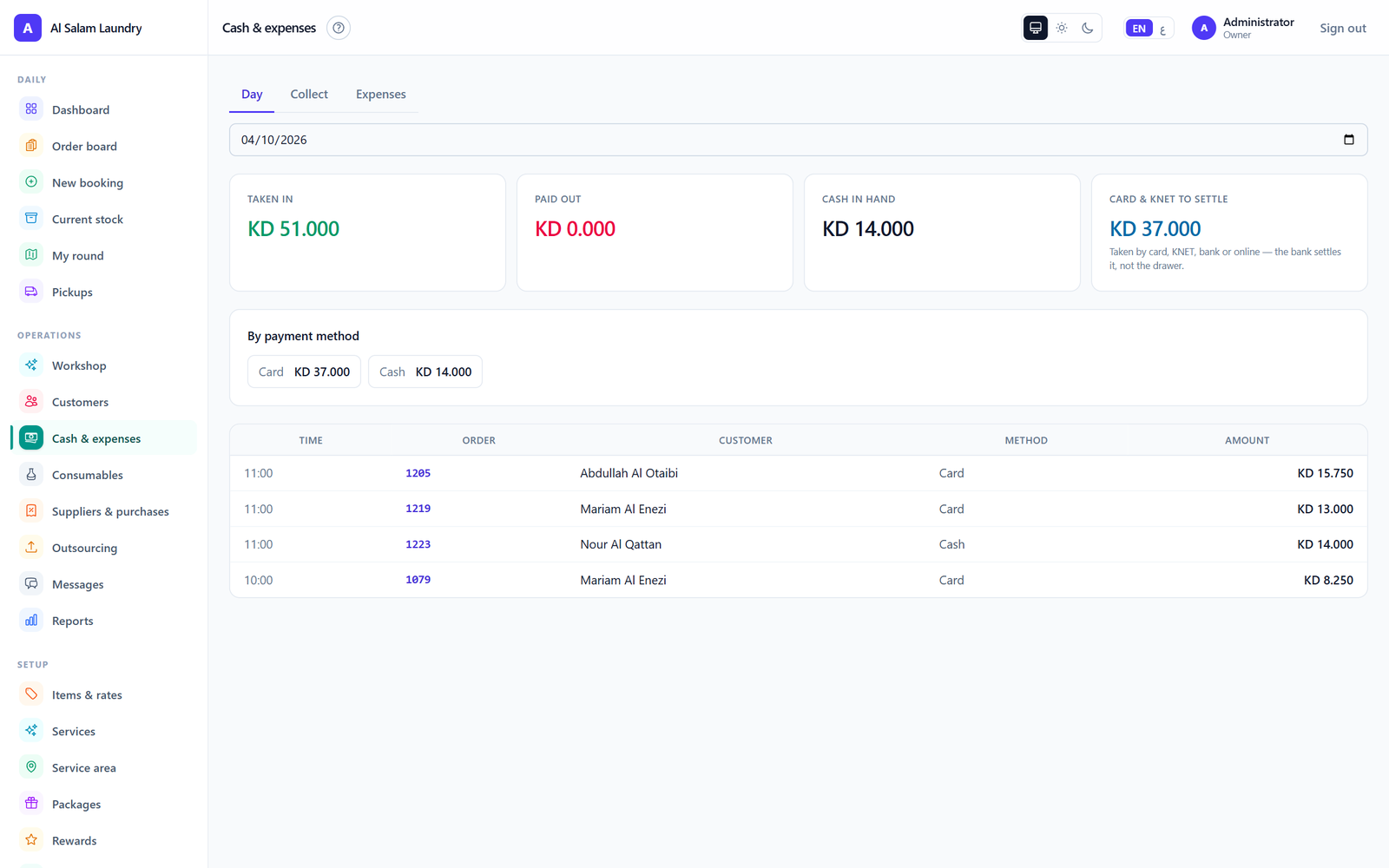Click the Rewards star icon
The height and width of the screenshot is (868, 1389).
click(x=31, y=840)
